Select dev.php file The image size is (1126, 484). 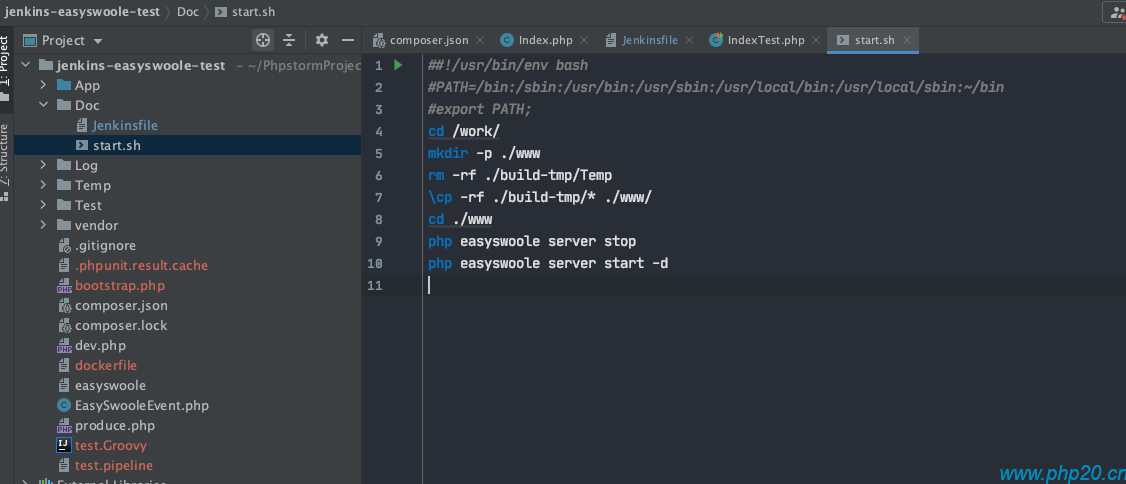tap(101, 345)
